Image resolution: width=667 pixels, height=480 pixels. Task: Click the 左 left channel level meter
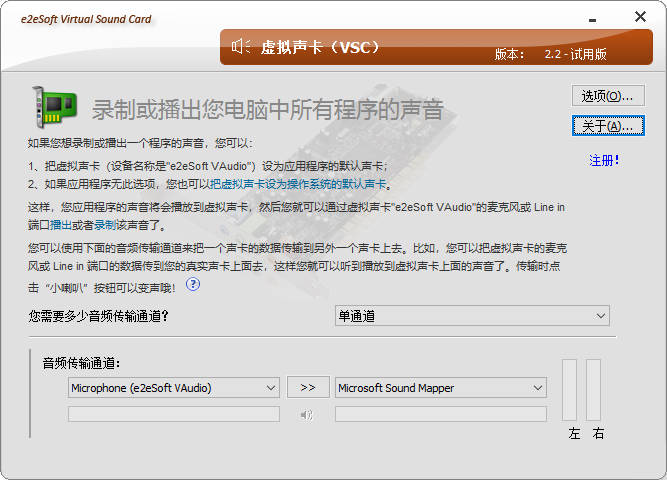coord(570,390)
